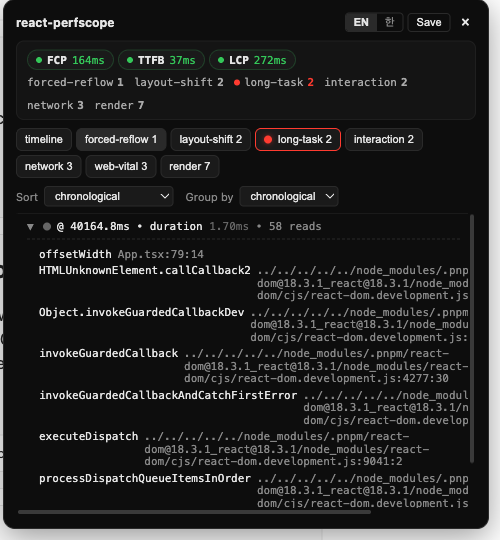Open the long-task 2 tab
Viewport: 500px width, 540px height.
coord(298,139)
